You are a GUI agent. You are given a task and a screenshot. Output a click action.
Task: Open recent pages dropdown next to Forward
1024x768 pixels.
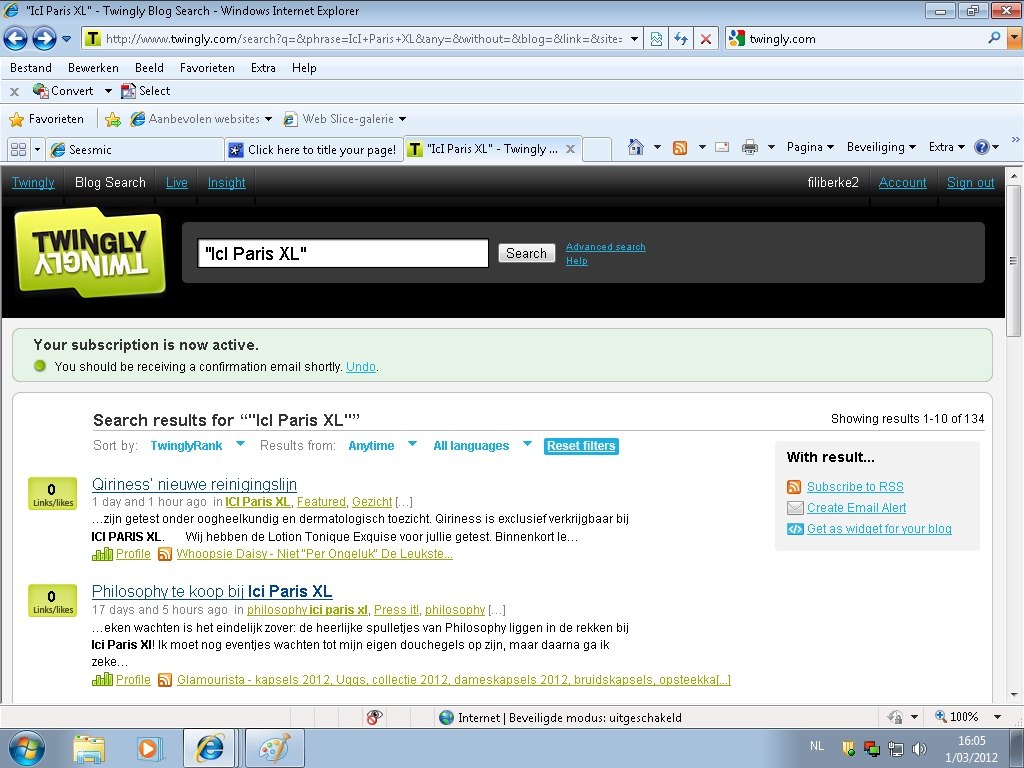click(67, 39)
